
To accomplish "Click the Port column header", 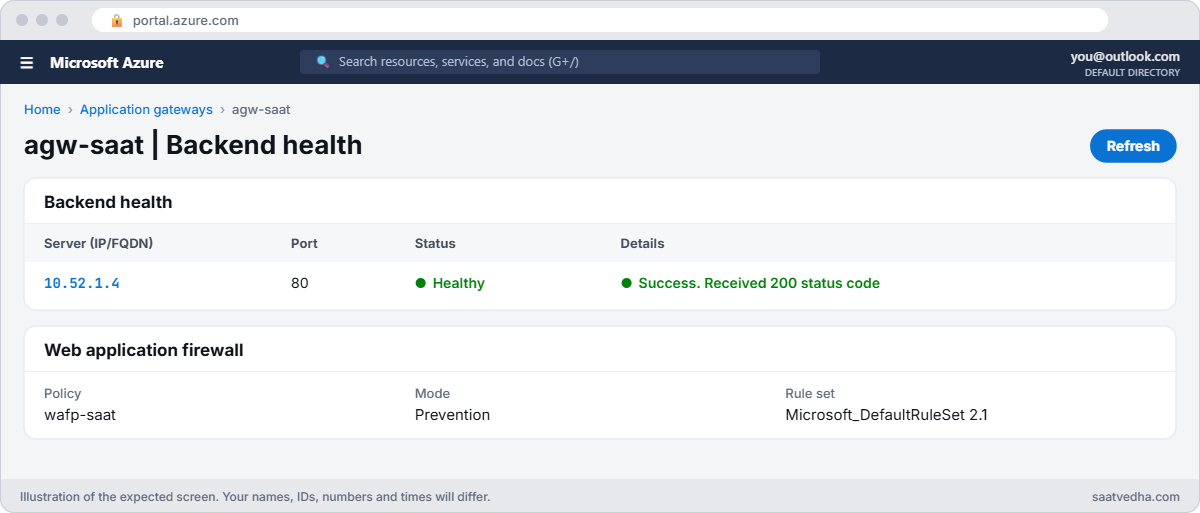I will point(304,243).
